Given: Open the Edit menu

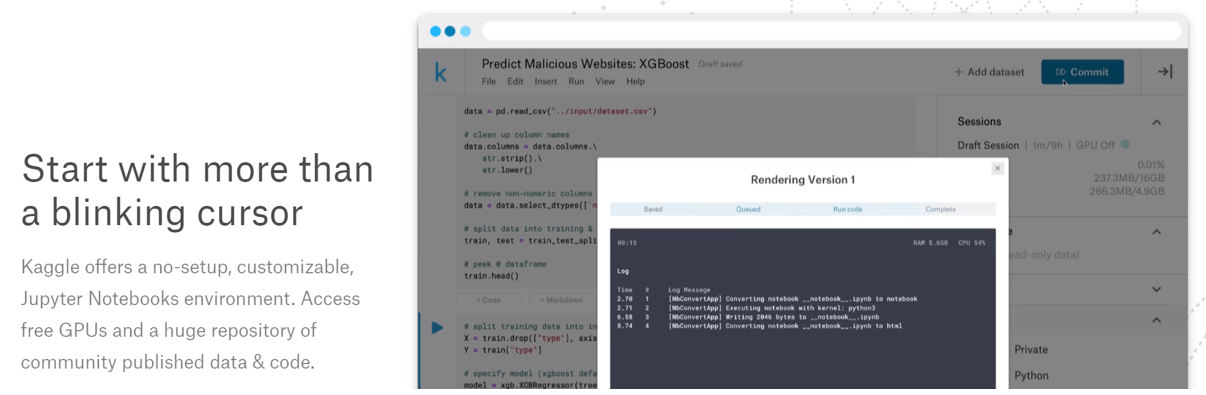Looking at the screenshot, I should [515, 81].
